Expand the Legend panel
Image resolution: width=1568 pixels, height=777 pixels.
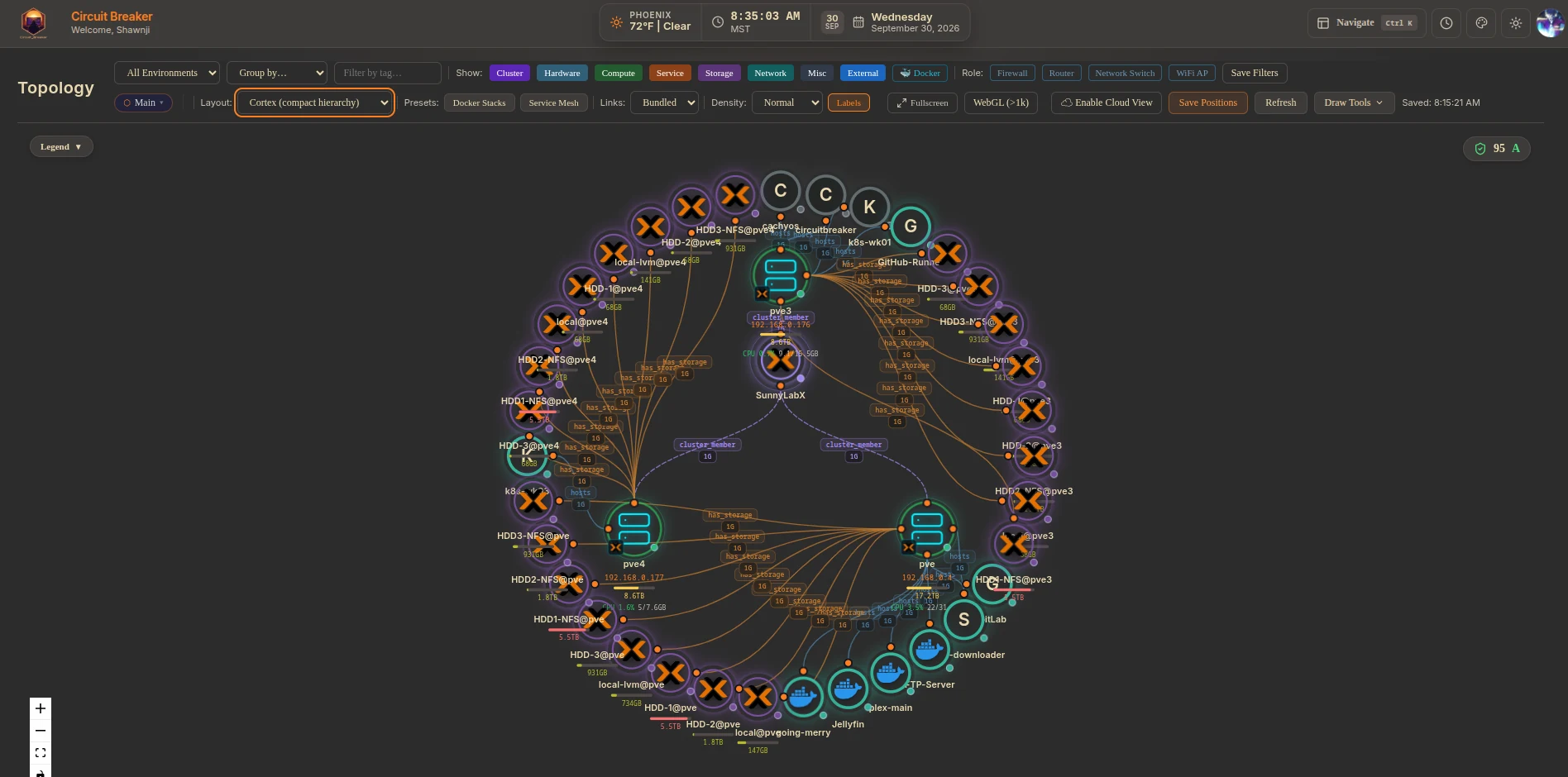tap(61, 147)
